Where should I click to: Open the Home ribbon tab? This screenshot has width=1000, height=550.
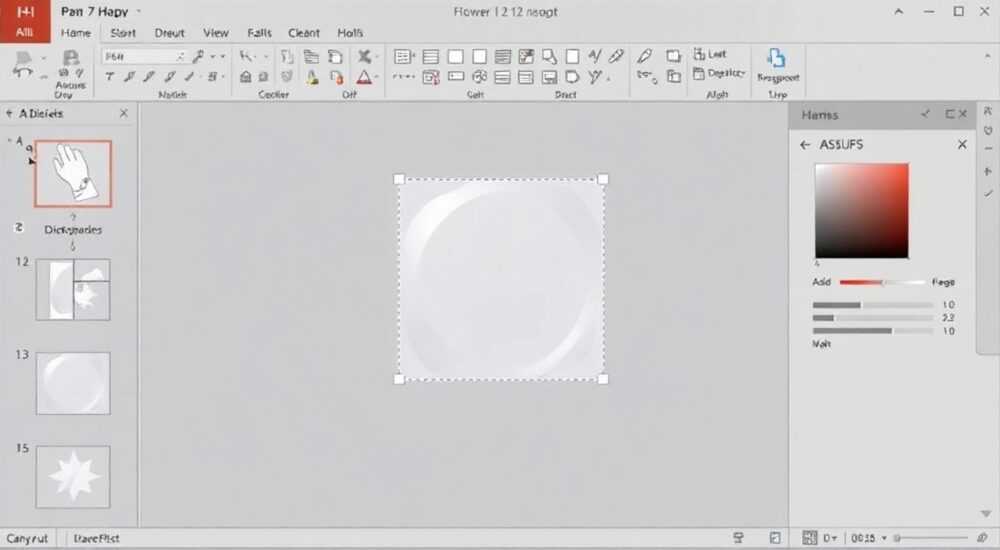[76, 33]
